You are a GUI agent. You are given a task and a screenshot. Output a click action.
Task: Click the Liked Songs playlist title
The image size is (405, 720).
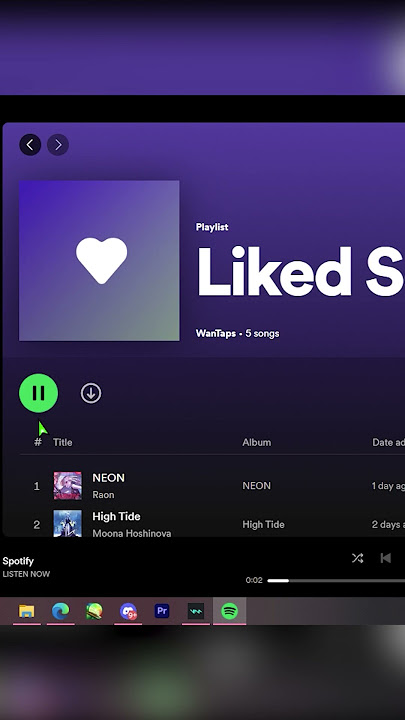coord(301,272)
